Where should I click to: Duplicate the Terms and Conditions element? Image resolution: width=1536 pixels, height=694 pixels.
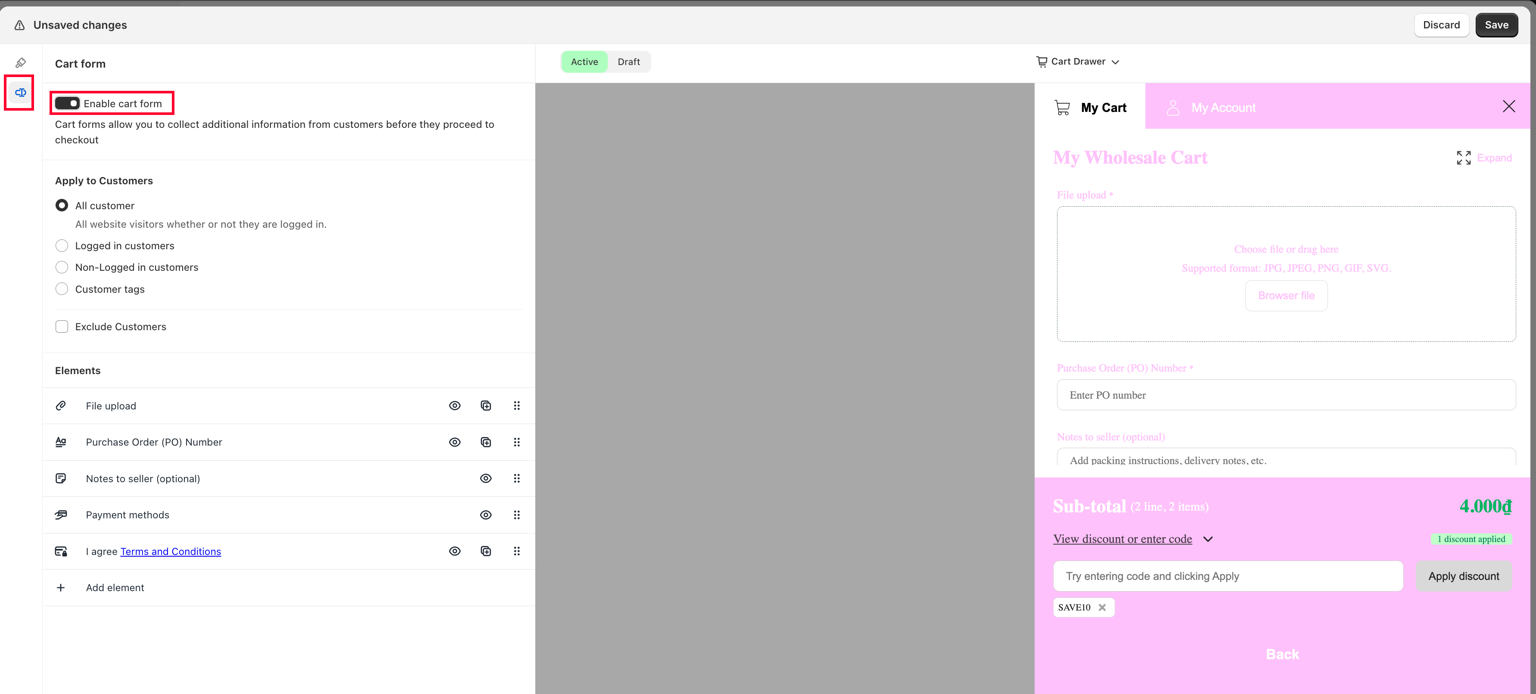(x=486, y=551)
